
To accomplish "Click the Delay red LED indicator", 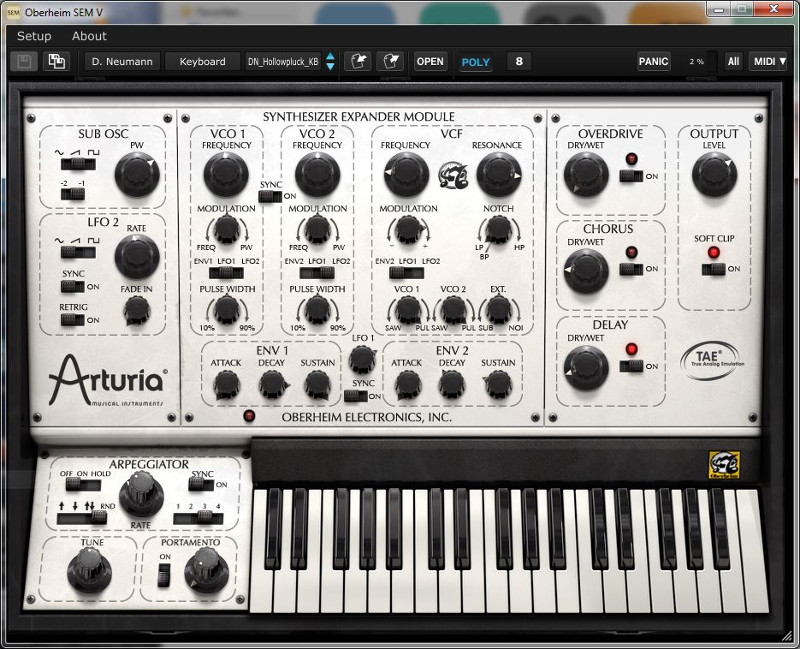I will click(632, 349).
